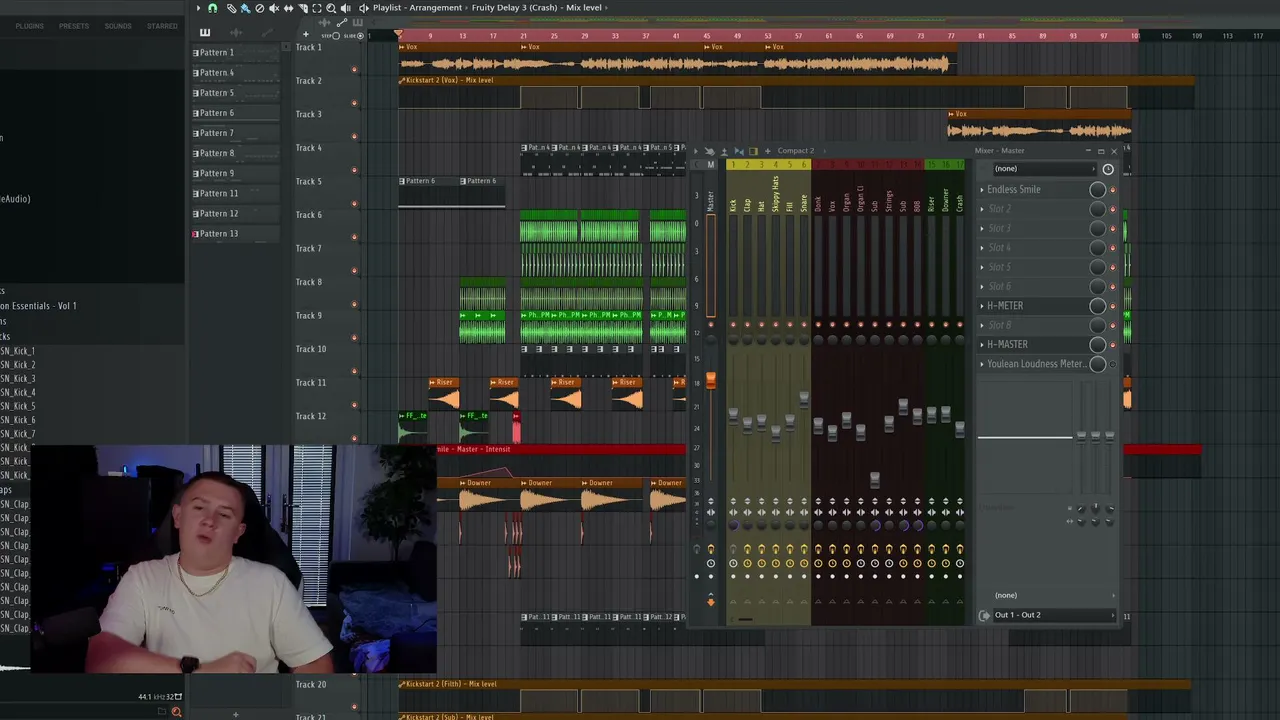Click the add plus icon below the browser
The height and width of the screenshot is (720, 1280).
(x=236, y=714)
